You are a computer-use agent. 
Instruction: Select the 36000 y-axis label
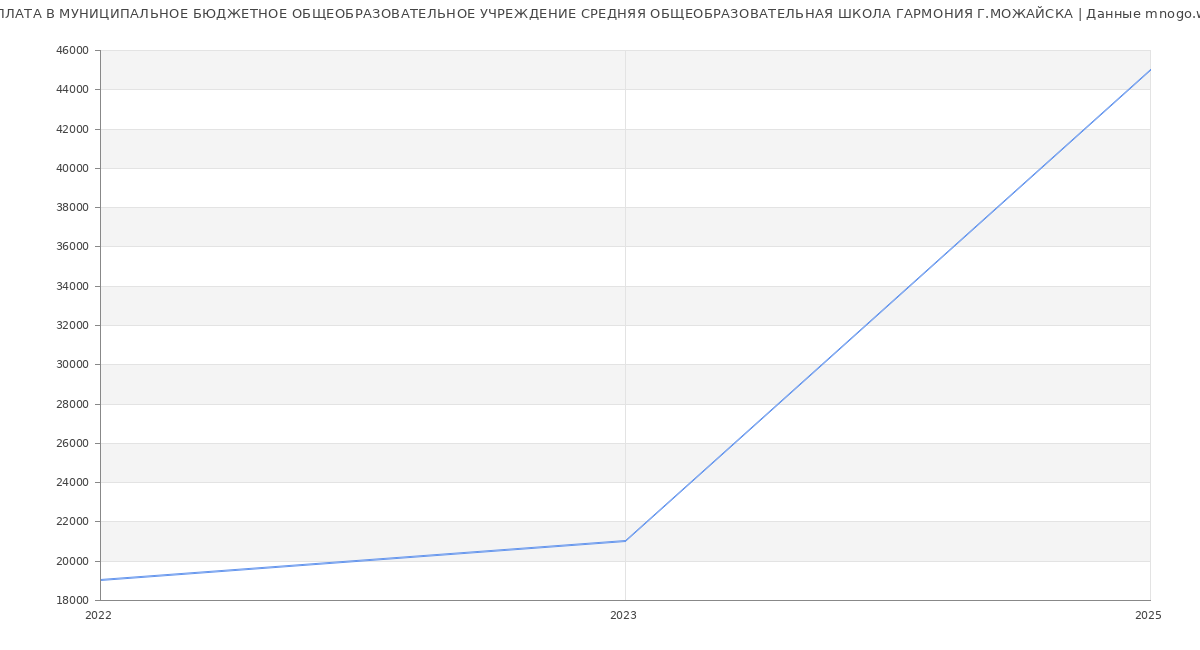(x=74, y=247)
